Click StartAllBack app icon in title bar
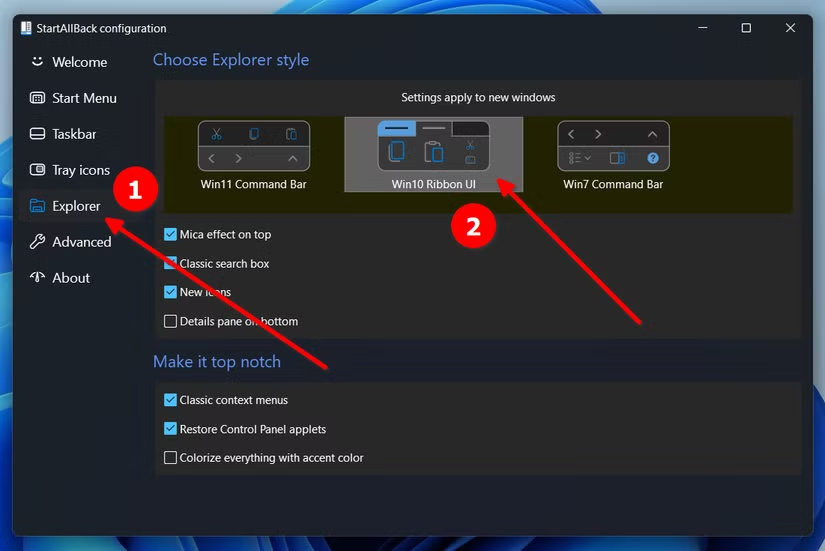 26,28
